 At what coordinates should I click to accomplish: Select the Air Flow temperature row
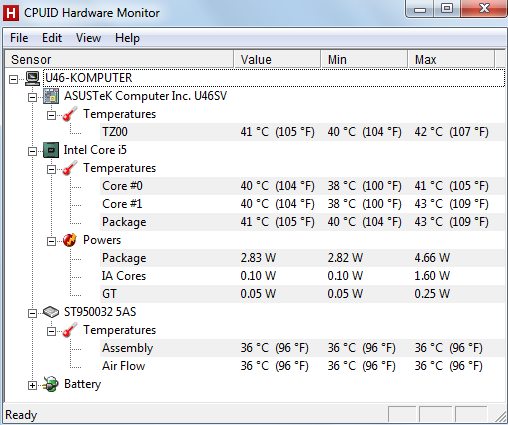point(302,366)
